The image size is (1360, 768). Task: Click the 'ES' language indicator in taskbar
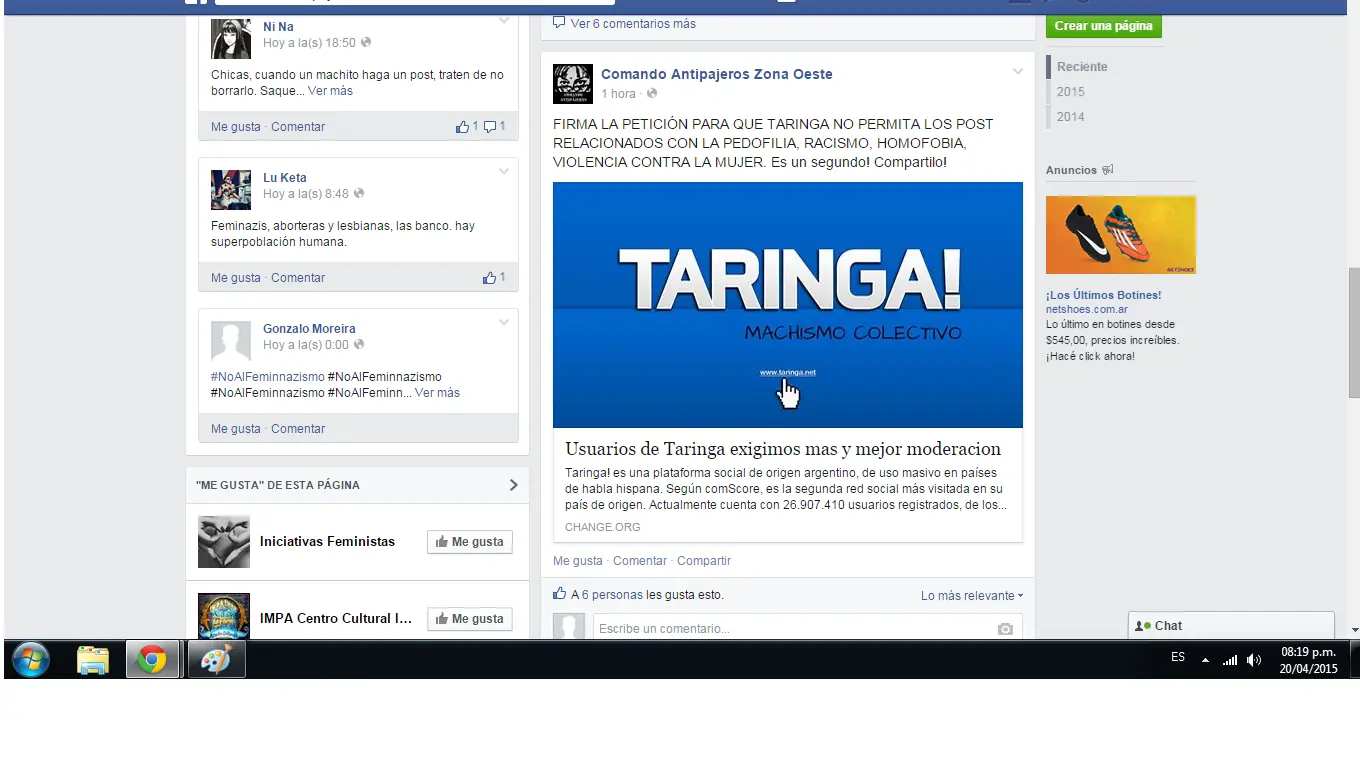pyautogui.click(x=1178, y=657)
